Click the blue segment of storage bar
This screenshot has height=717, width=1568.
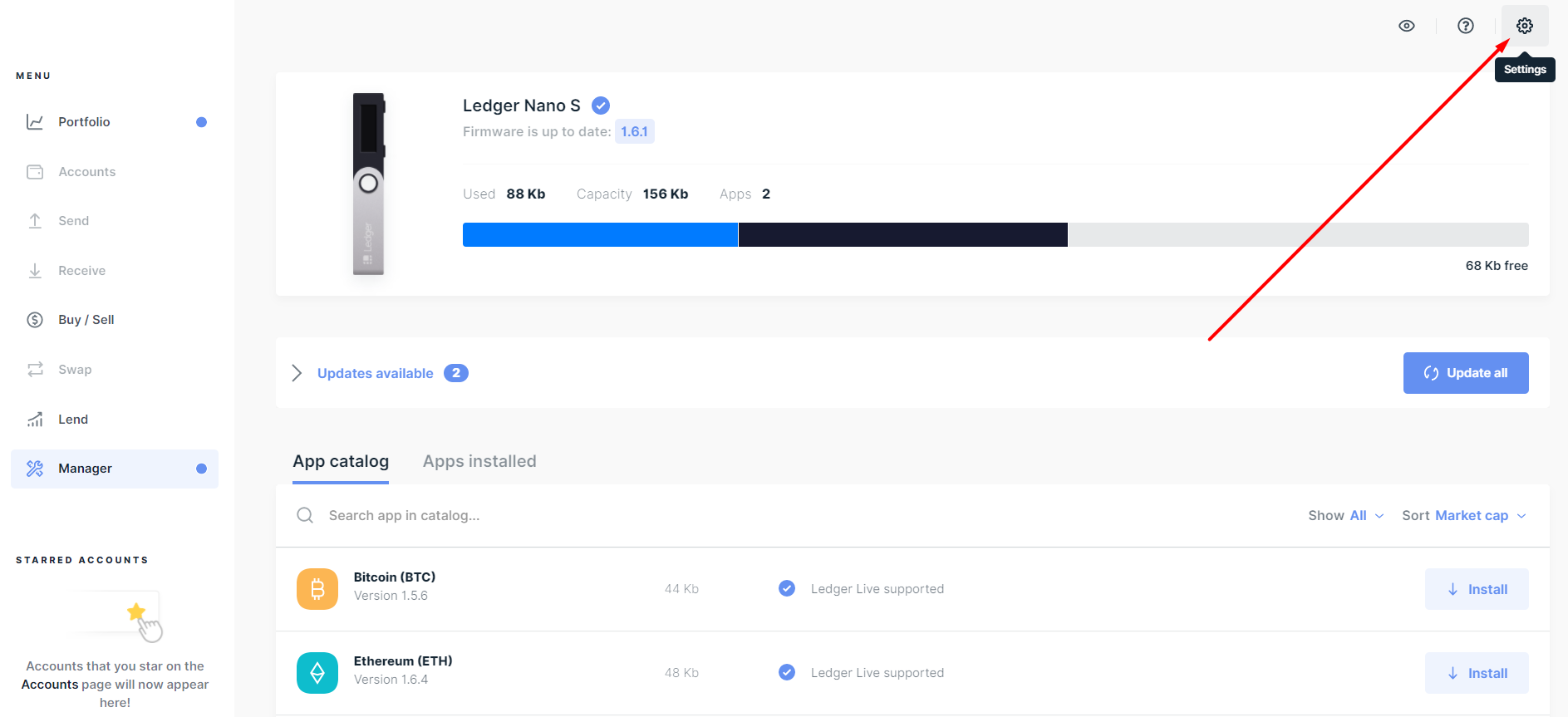(600, 234)
